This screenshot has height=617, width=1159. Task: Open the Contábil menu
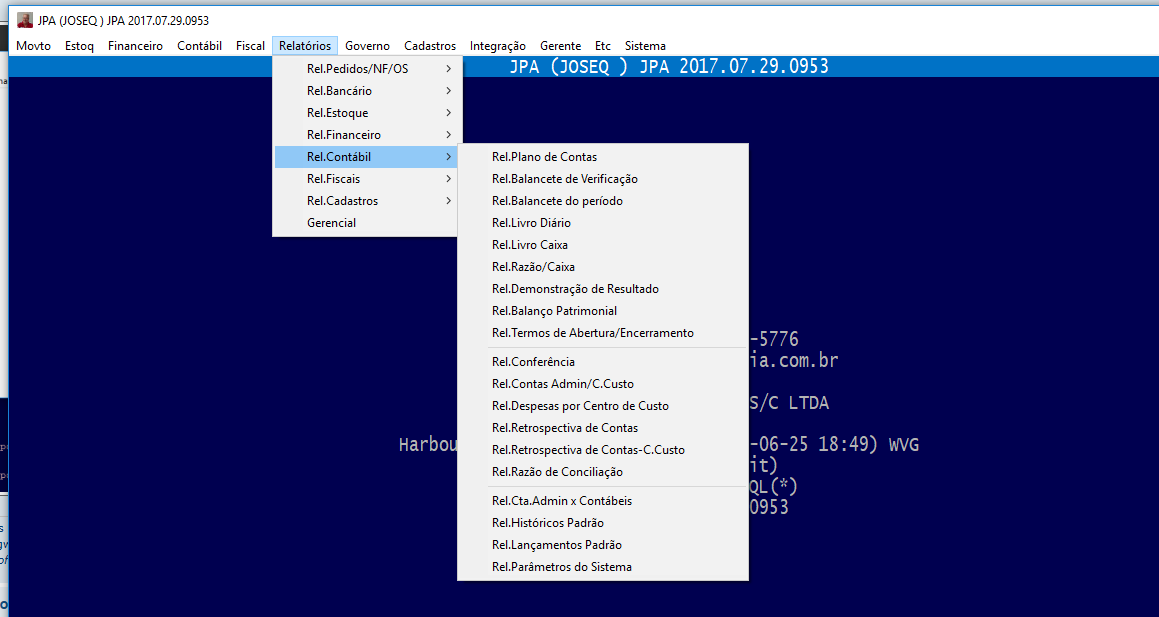[x=200, y=46]
